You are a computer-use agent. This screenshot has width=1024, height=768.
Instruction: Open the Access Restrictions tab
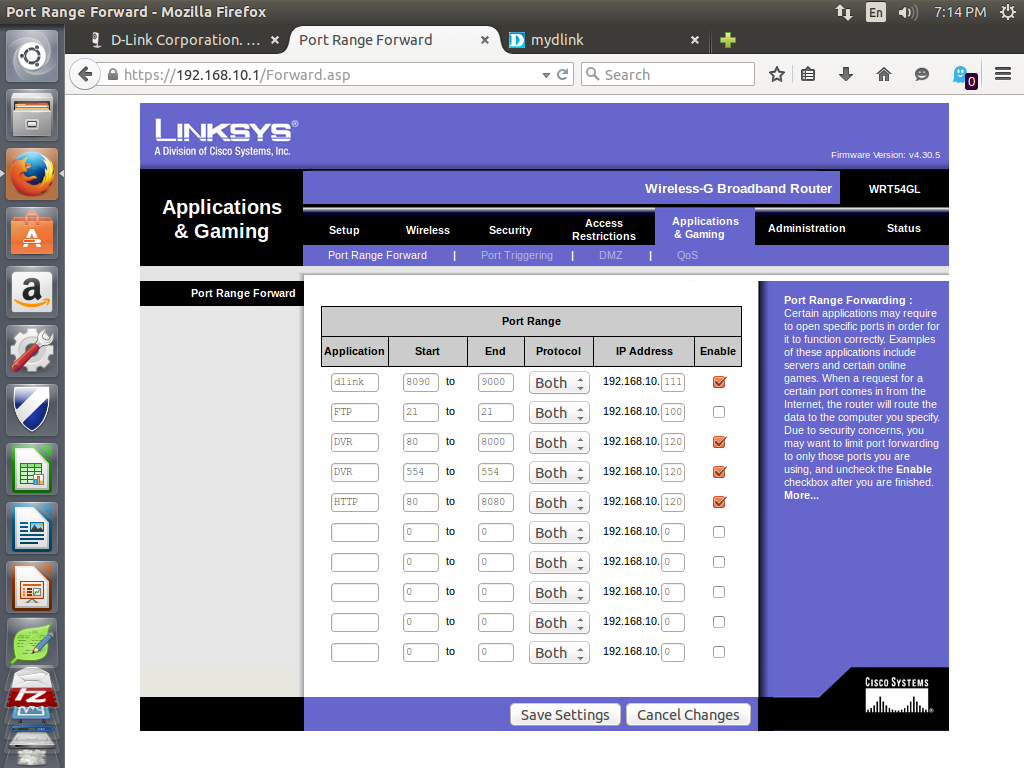click(603, 230)
